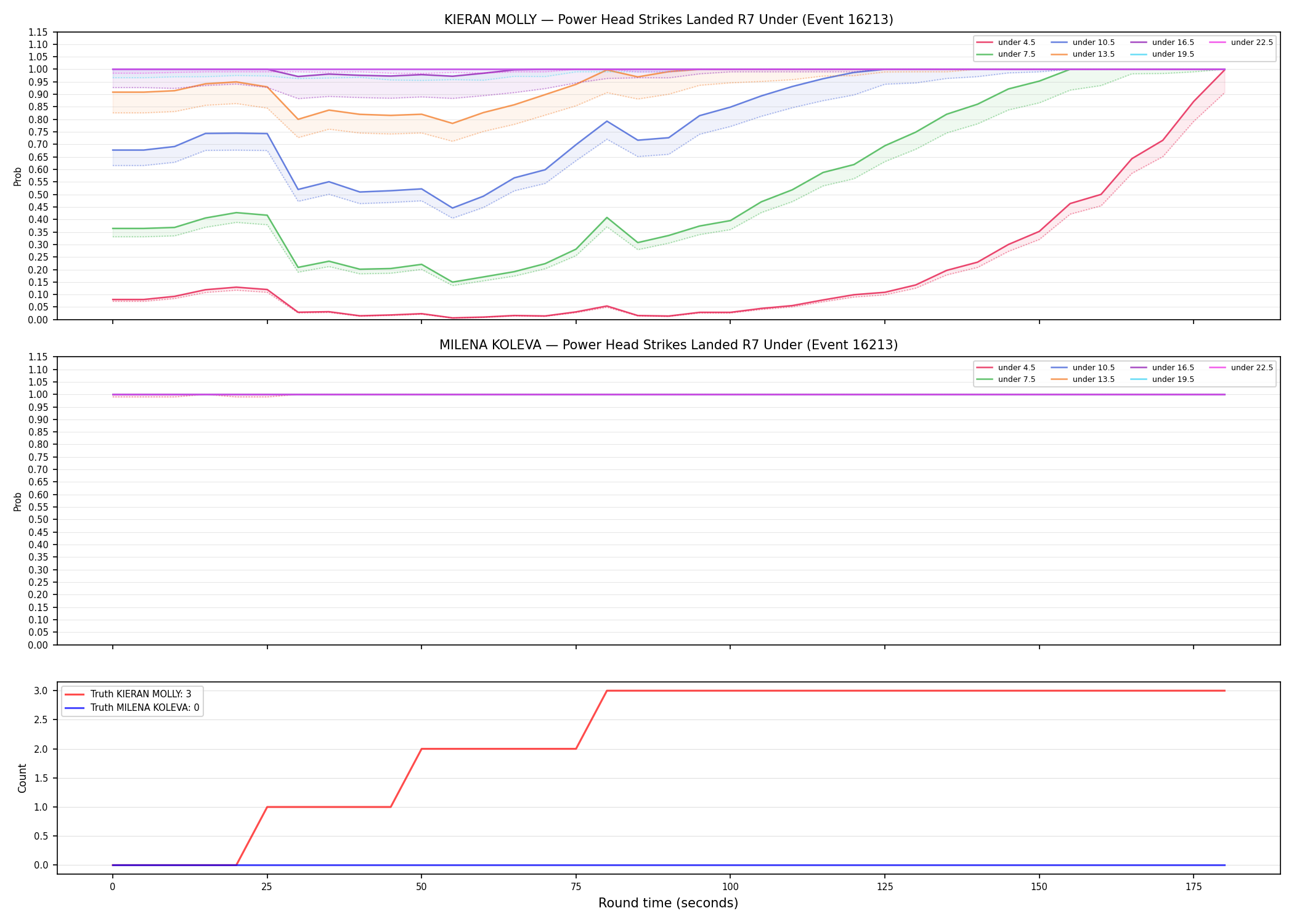Click x-axis tick label '25'
The image size is (1294, 924).
(x=267, y=887)
